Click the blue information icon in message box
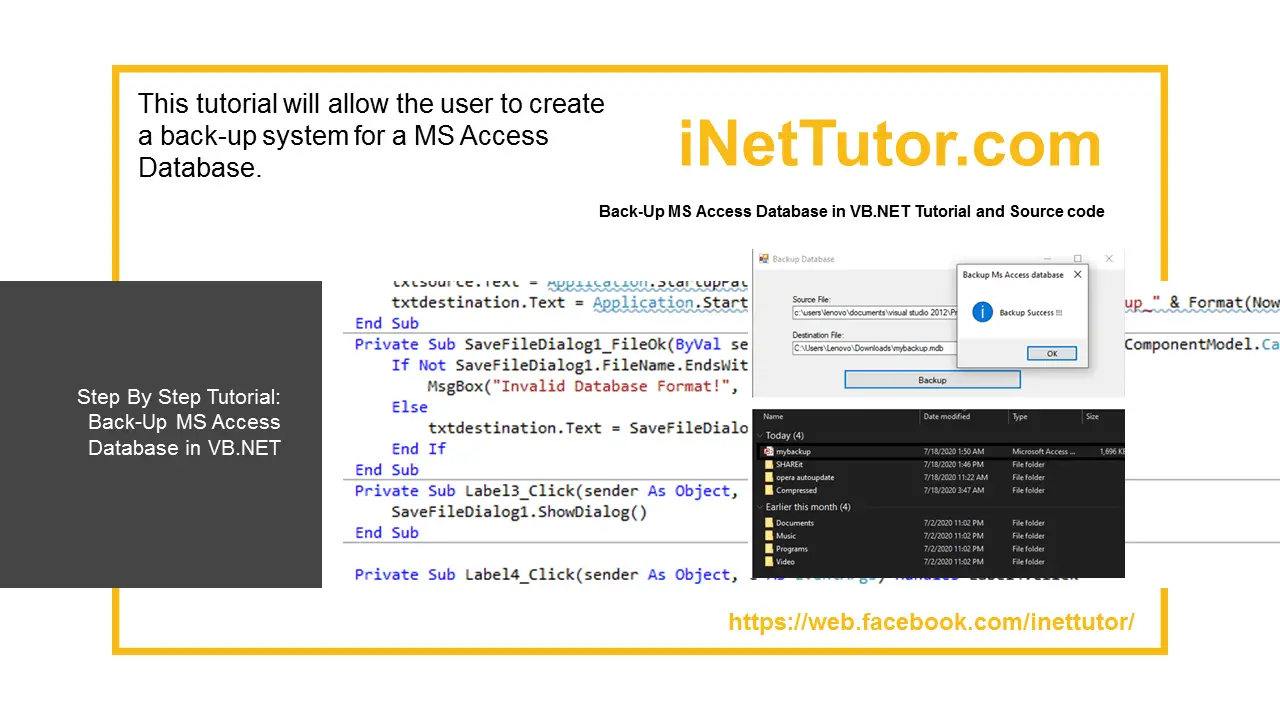 [x=982, y=312]
